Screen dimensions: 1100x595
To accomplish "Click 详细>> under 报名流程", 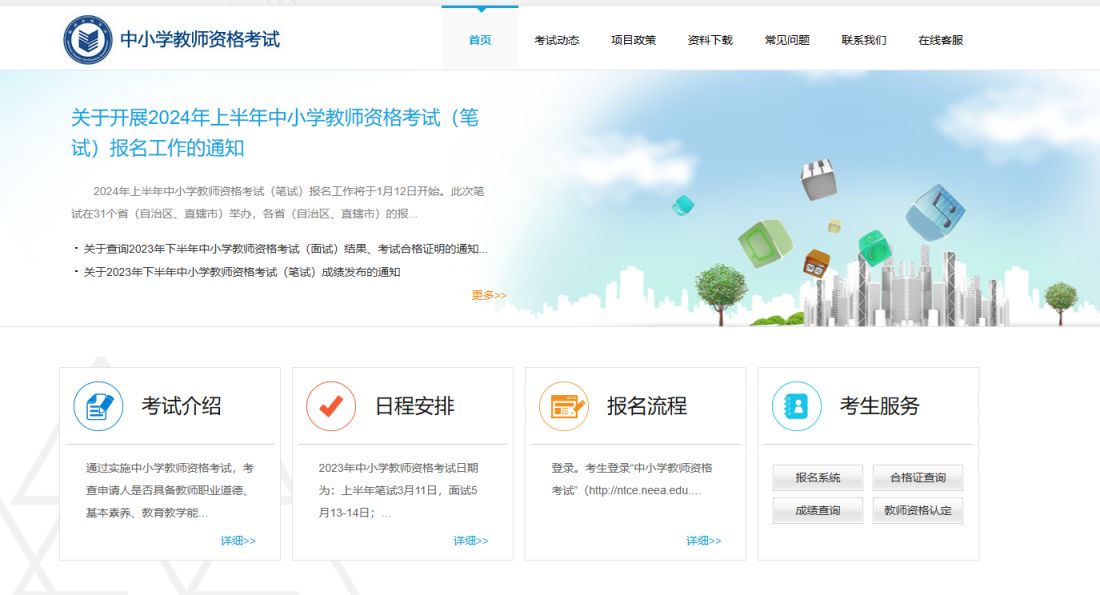I will click(704, 541).
